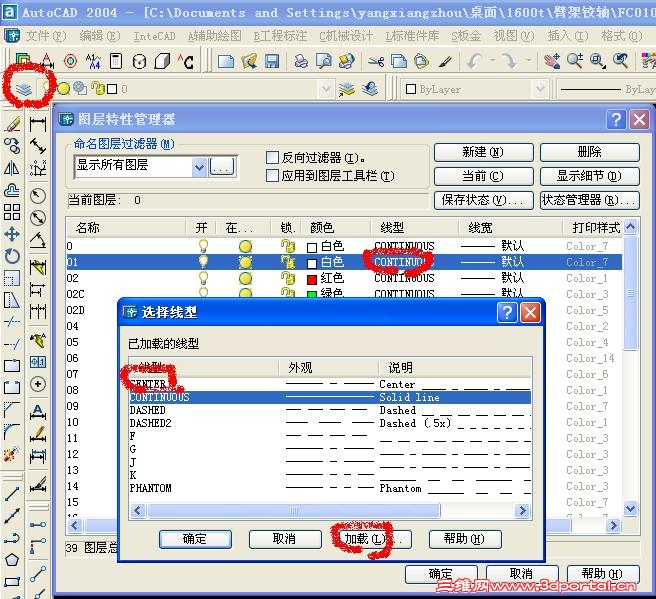Toggle the freeze sun icon for layer 0

click(245, 246)
